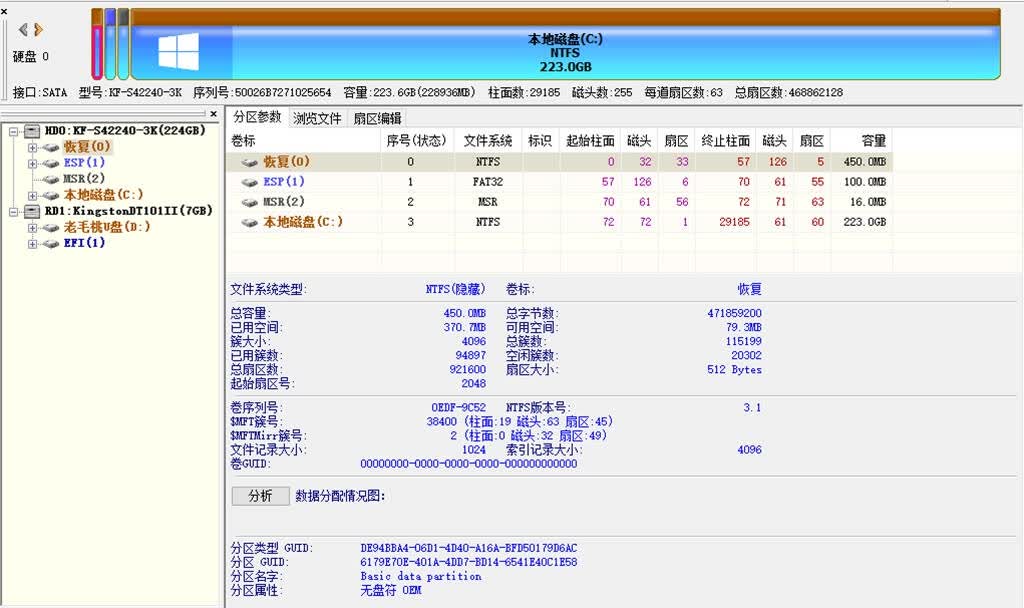Click the drive icon beside 本地磁盘(C:) table row

point(249,223)
